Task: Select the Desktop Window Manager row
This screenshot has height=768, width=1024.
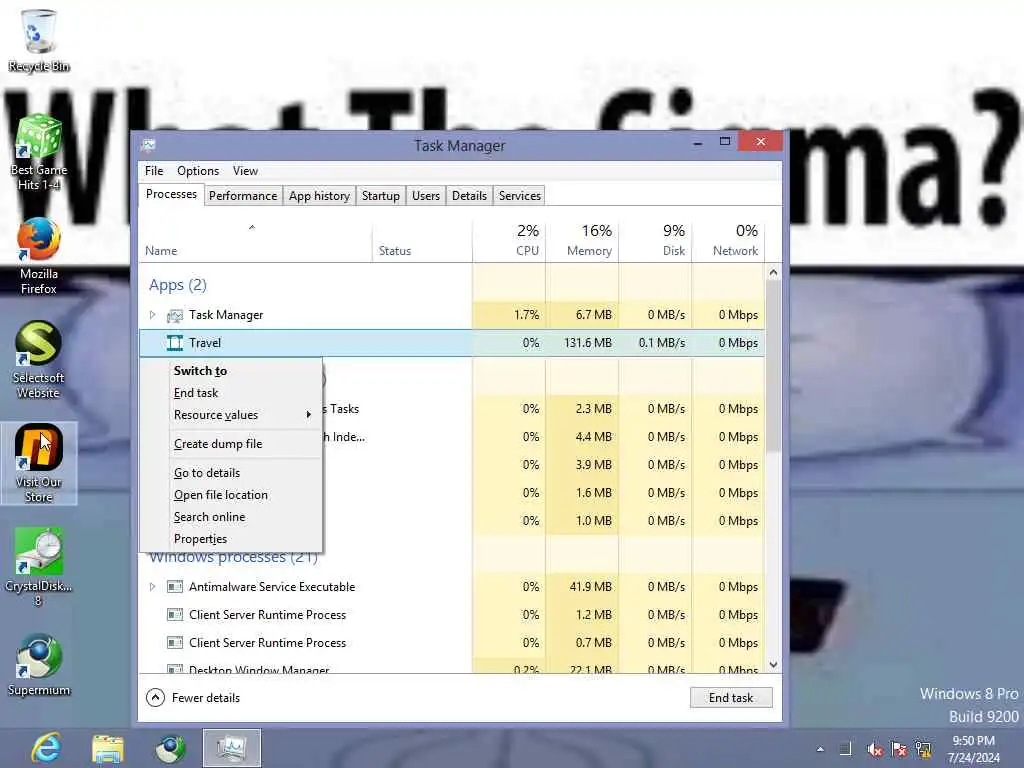Action: 451,667
